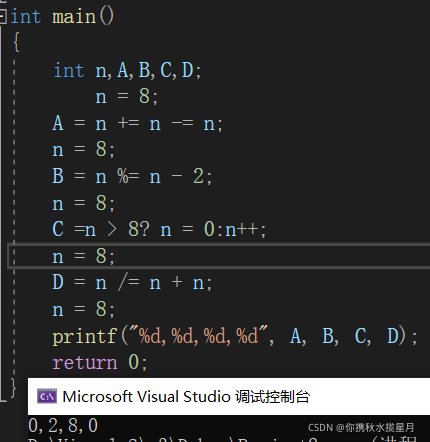Screen dimensions: 430x442
Task: Click the line 'B = n %= n - 2;'
Action: [132, 176]
